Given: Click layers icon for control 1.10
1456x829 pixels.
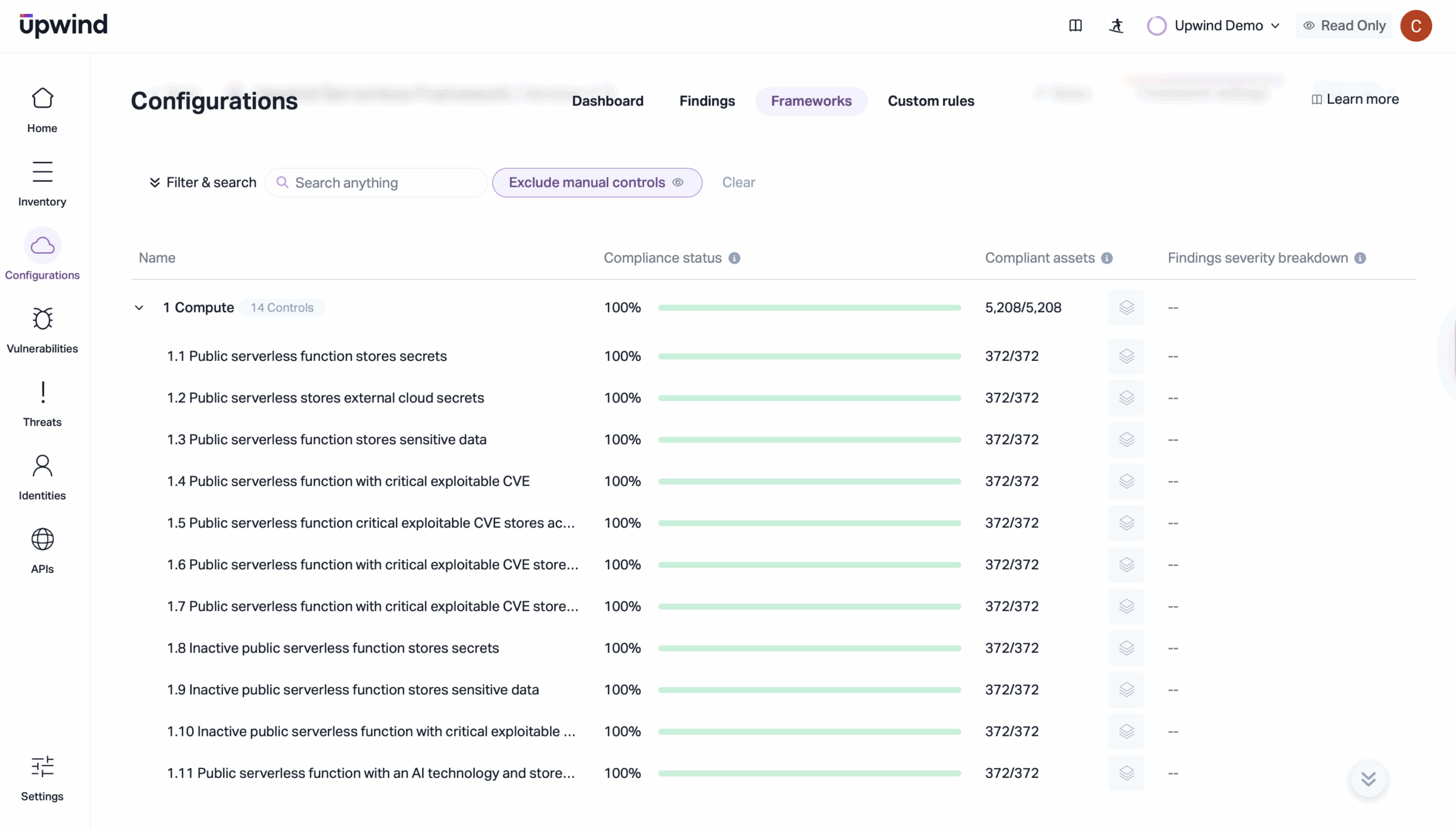Looking at the screenshot, I should (1126, 731).
